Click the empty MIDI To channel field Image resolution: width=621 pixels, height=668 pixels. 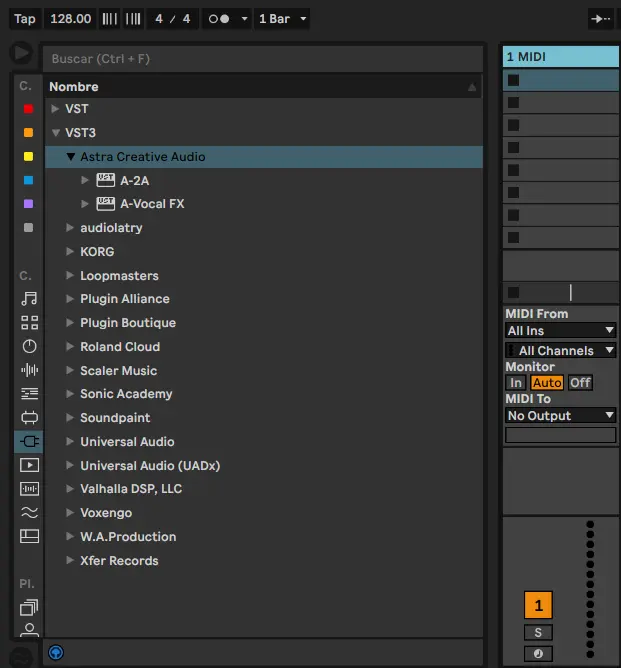click(561, 435)
